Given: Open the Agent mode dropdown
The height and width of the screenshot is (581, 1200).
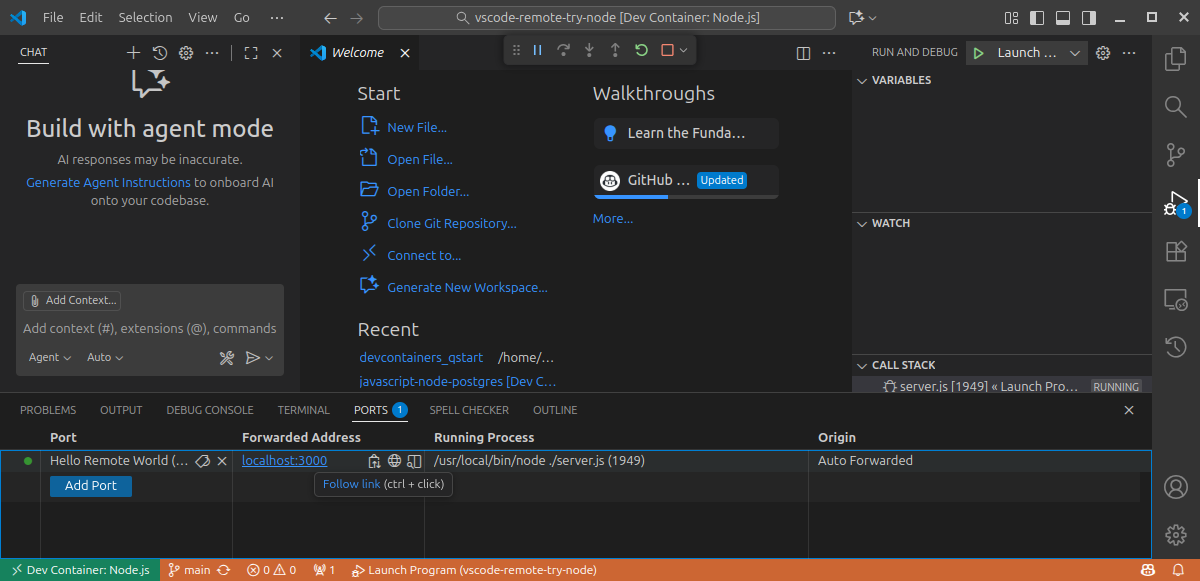Looking at the screenshot, I should 50,357.
